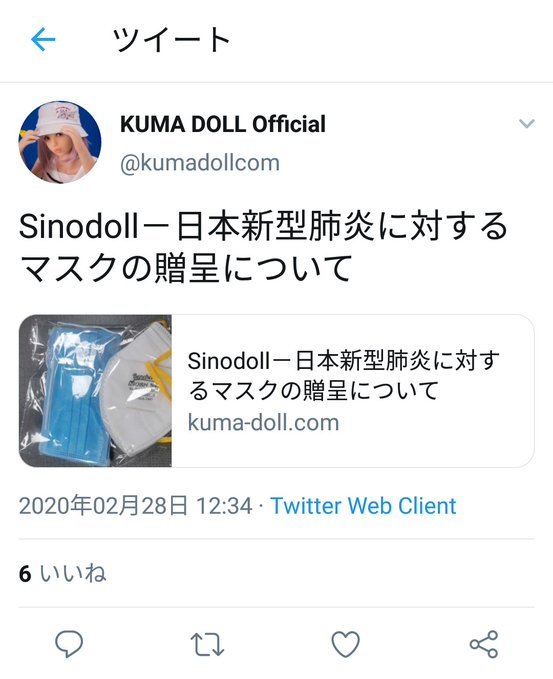This screenshot has height=679, width=553.
Task: Go back using the blue arrow
Action: point(43,39)
